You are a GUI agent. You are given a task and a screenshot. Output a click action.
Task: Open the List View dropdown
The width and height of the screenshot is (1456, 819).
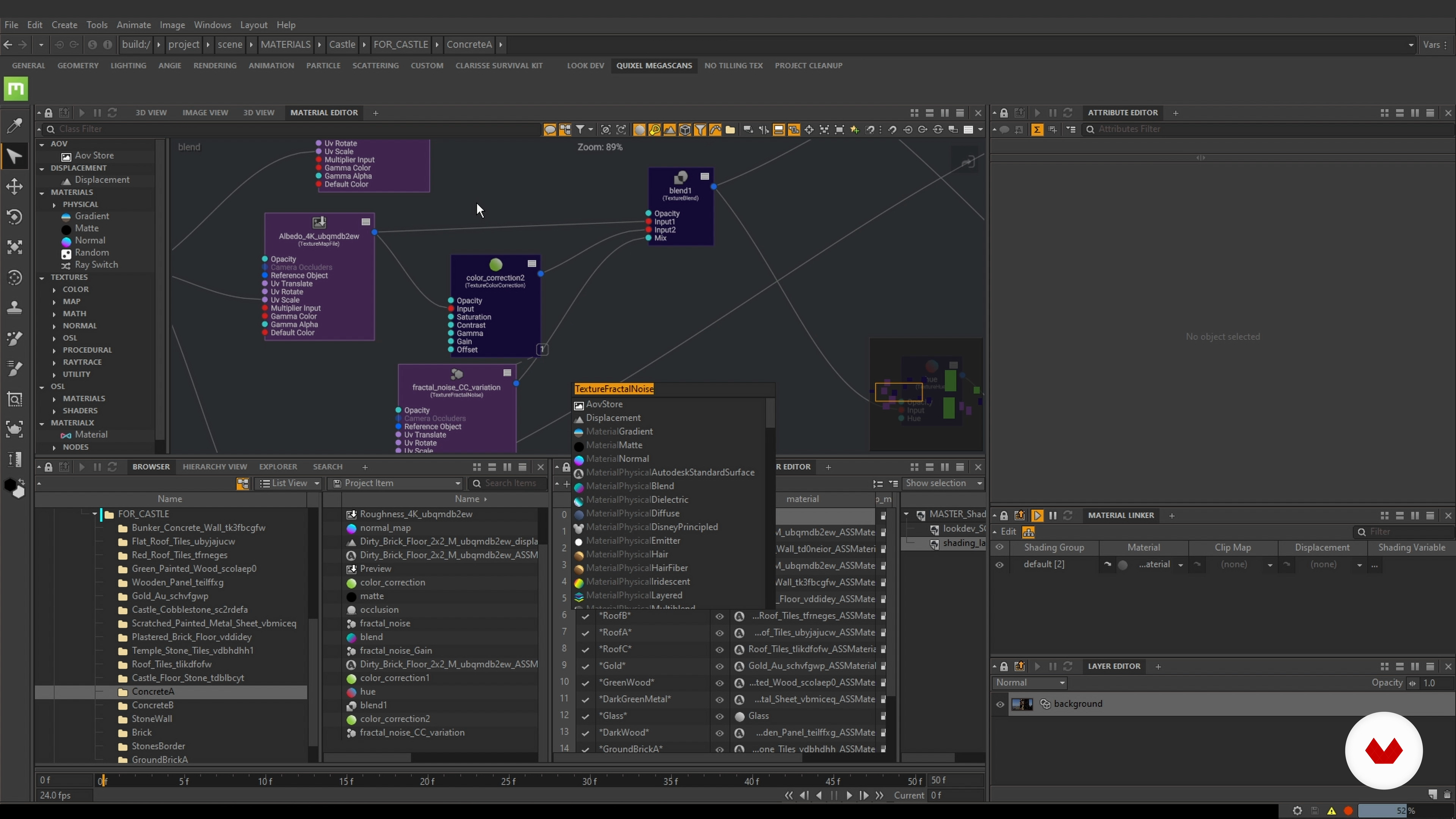289,483
